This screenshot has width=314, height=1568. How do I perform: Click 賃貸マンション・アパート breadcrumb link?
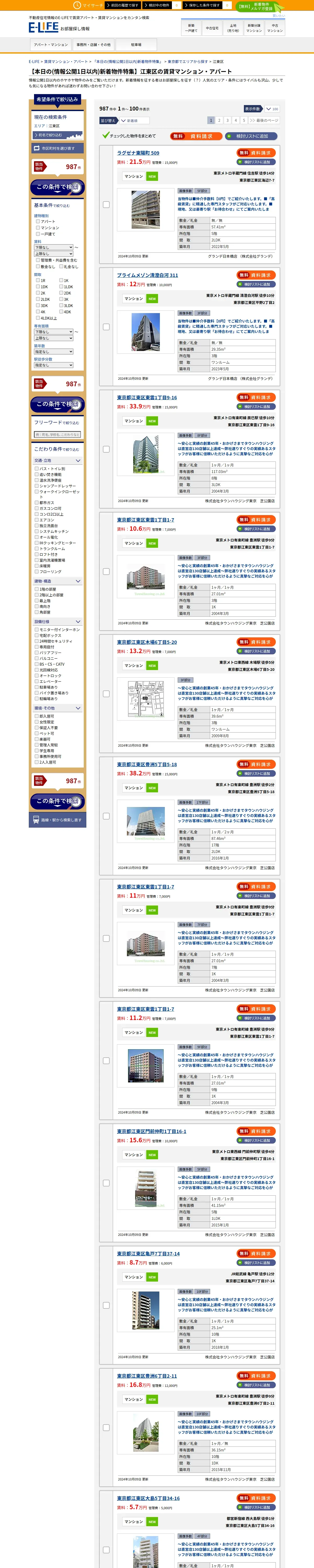pos(66,61)
